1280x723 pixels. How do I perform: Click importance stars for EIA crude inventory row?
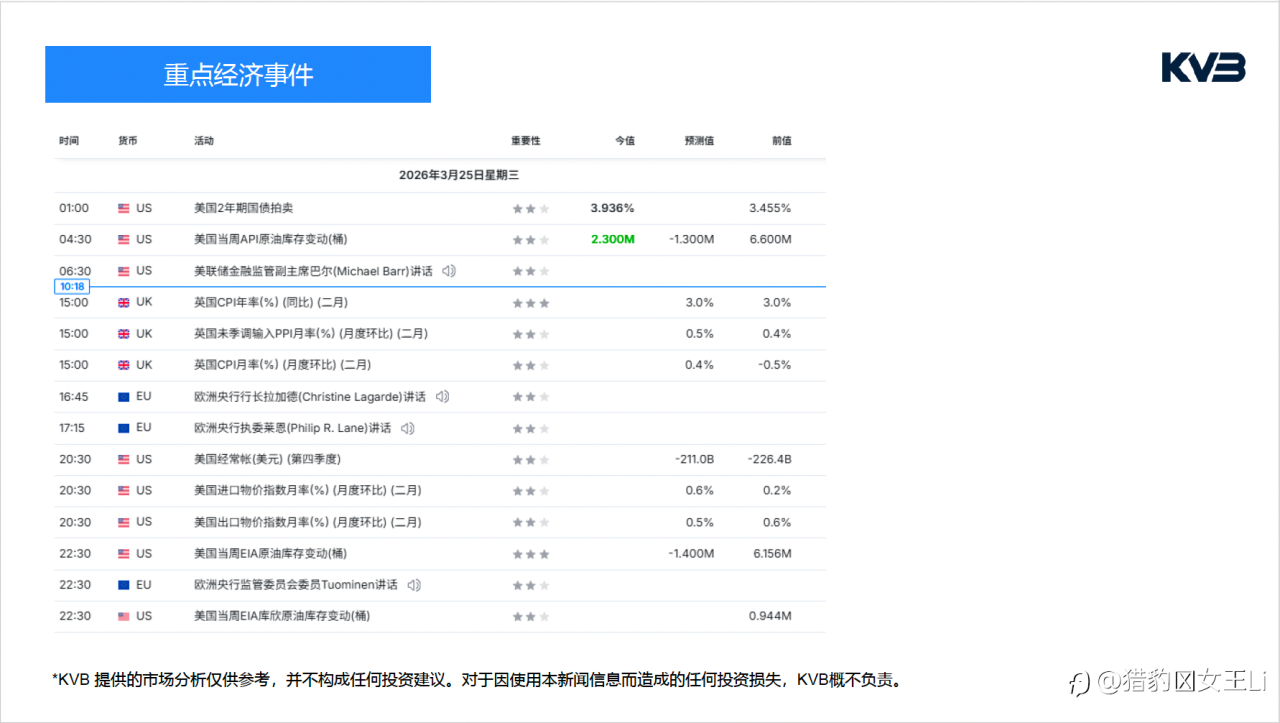pyautogui.click(x=530, y=554)
